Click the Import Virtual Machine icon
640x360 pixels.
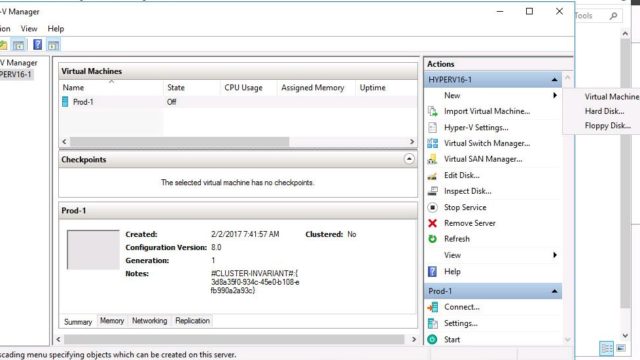pos(433,111)
